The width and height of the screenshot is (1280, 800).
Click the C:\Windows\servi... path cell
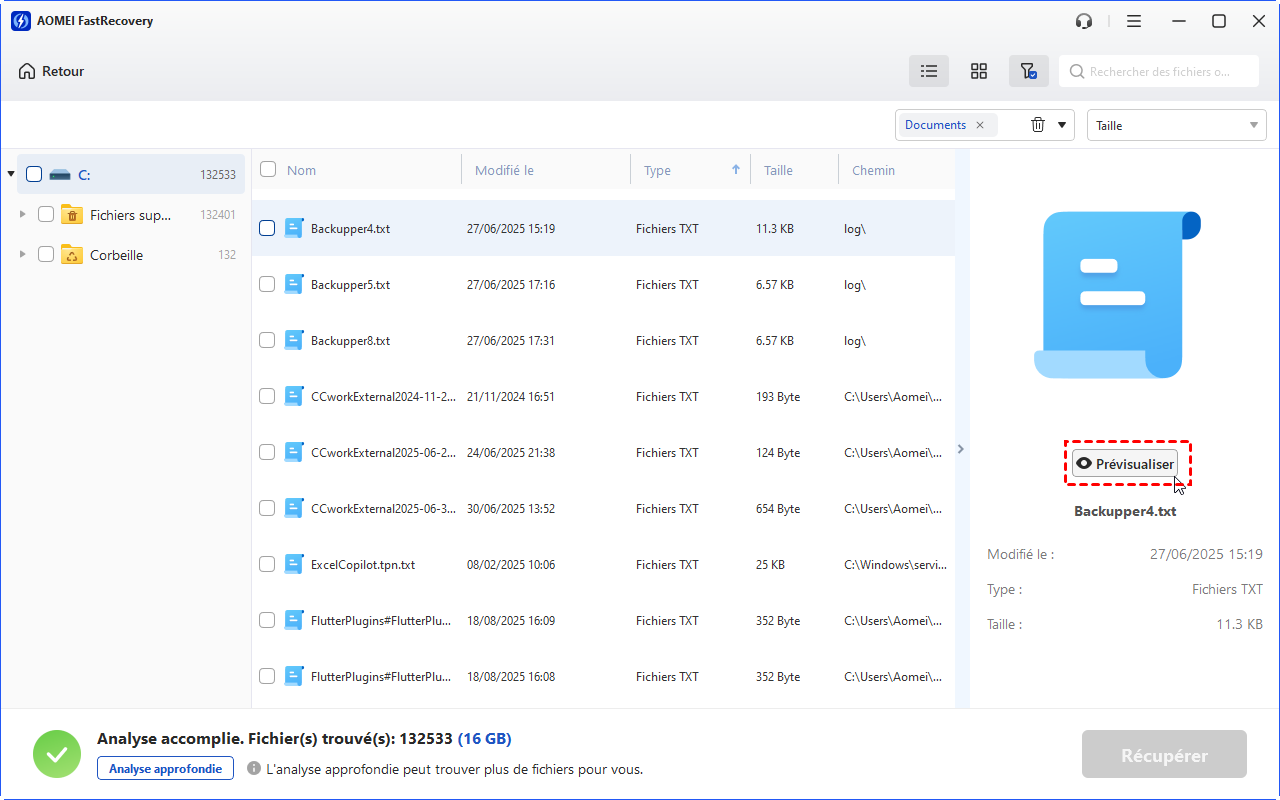pyautogui.click(x=895, y=565)
